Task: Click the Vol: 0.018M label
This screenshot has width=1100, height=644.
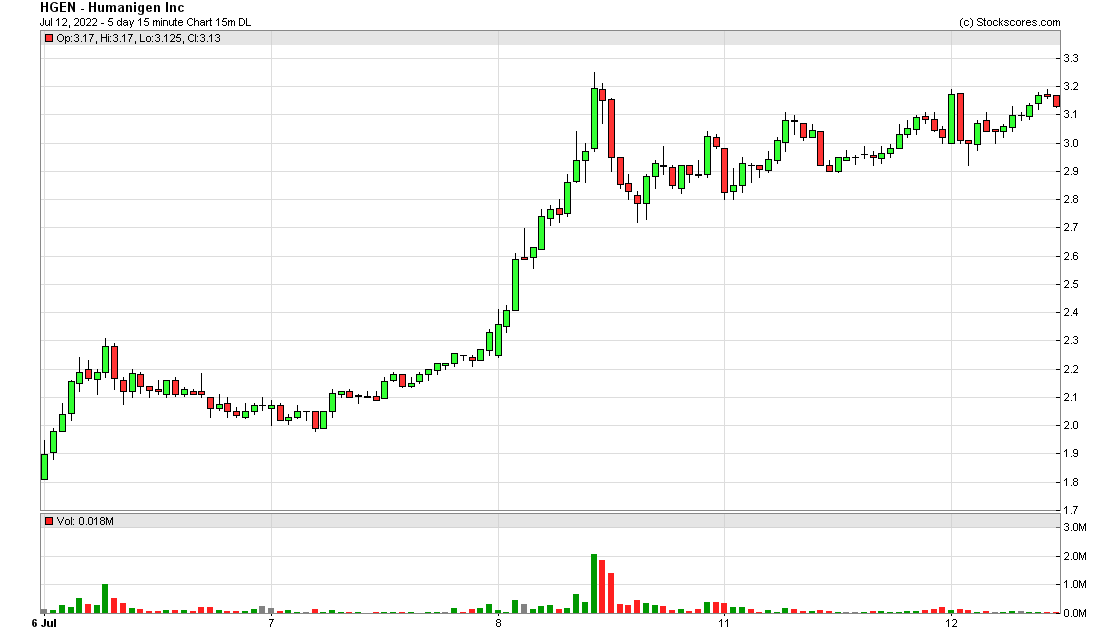Action: coord(85,521)
